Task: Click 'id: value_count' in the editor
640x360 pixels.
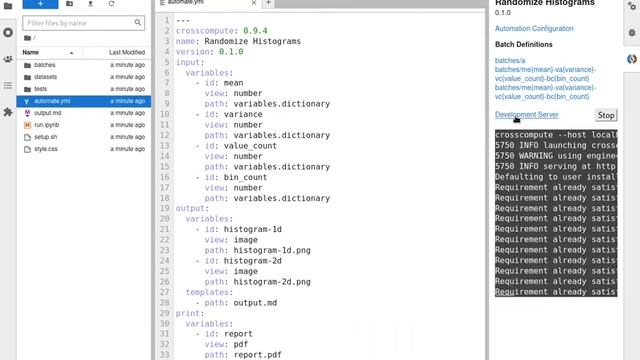Action: [x=241, y=146]
